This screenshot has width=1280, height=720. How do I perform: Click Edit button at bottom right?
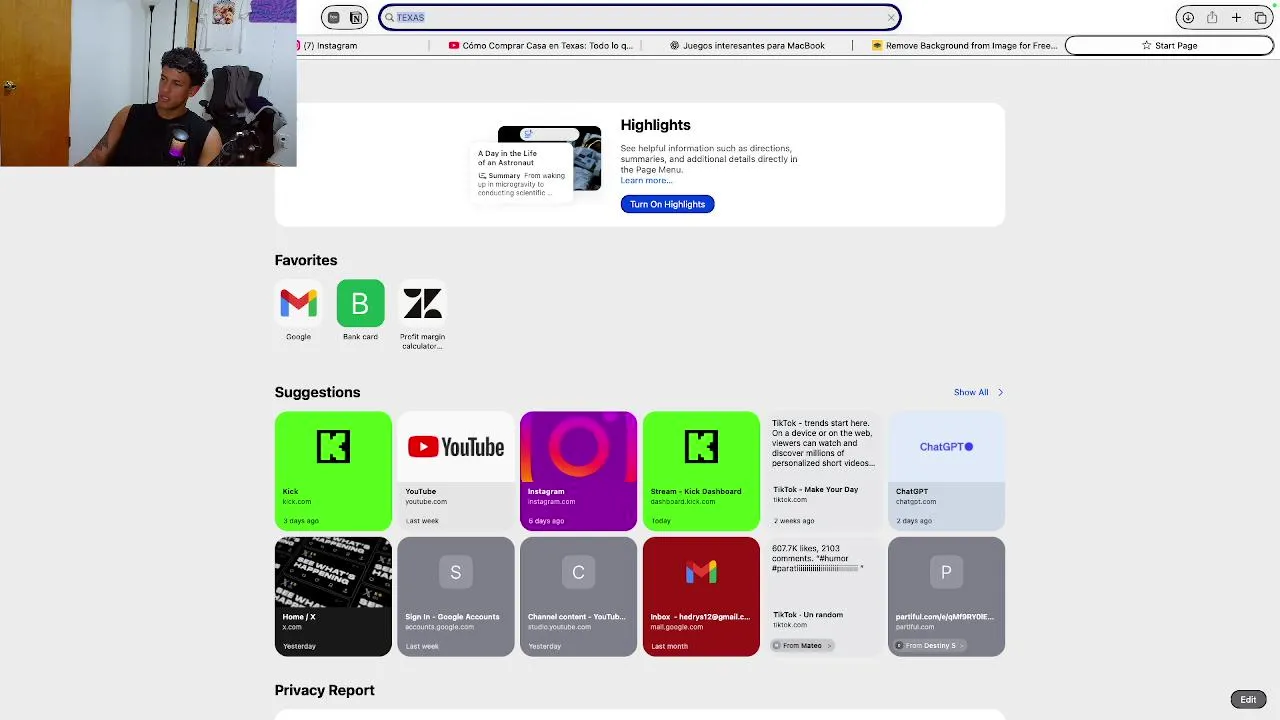click(1248, 700)
